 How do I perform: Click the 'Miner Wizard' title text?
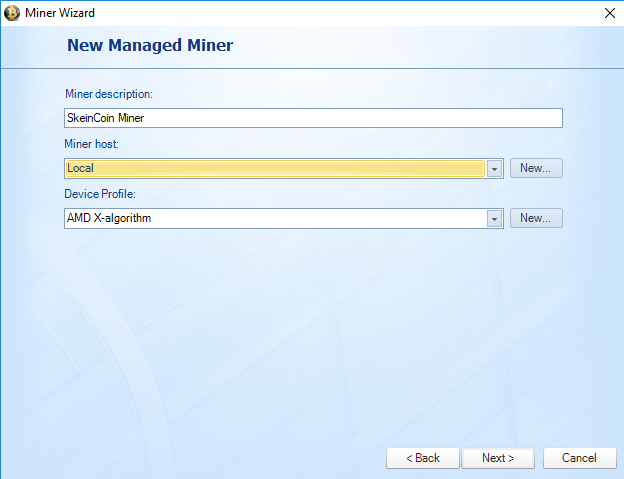point(60,13)
